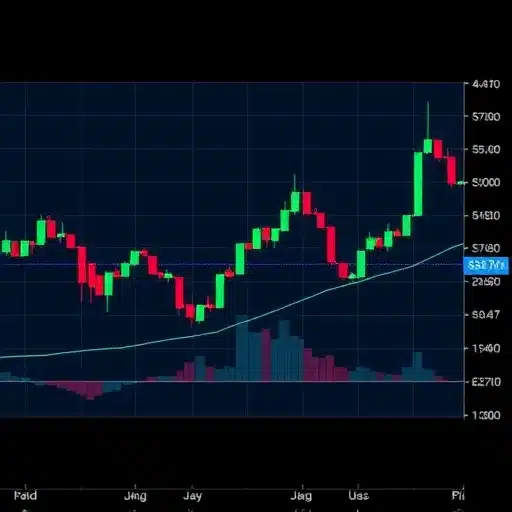Screen dimensions: 512x512
Task: Select the 'Uss' label on the time axis
Action: point(358,496)
